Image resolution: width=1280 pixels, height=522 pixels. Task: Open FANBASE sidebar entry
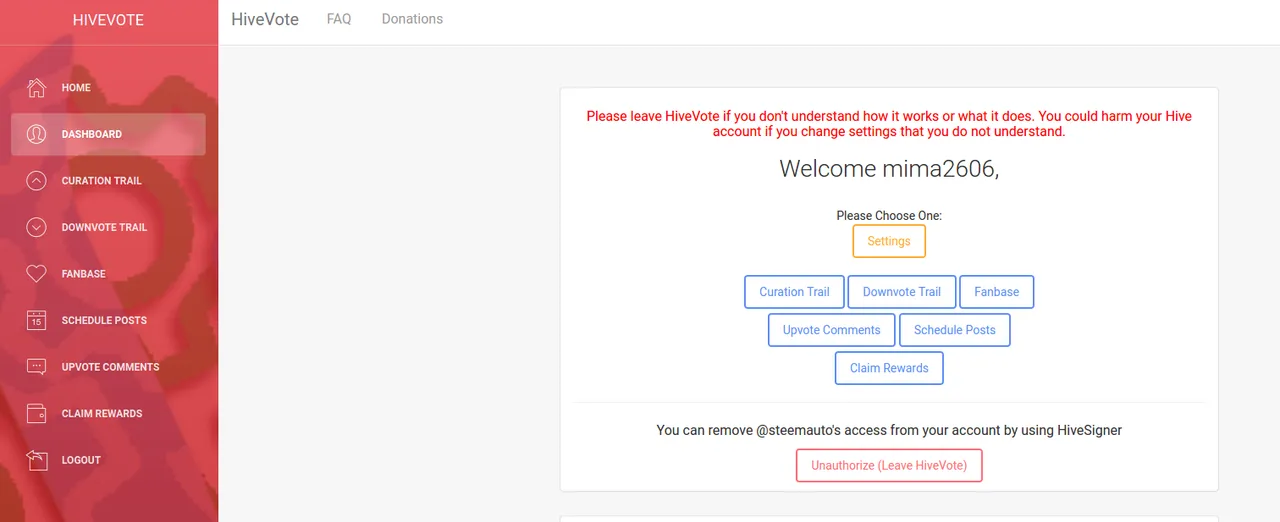click(108, 274)
